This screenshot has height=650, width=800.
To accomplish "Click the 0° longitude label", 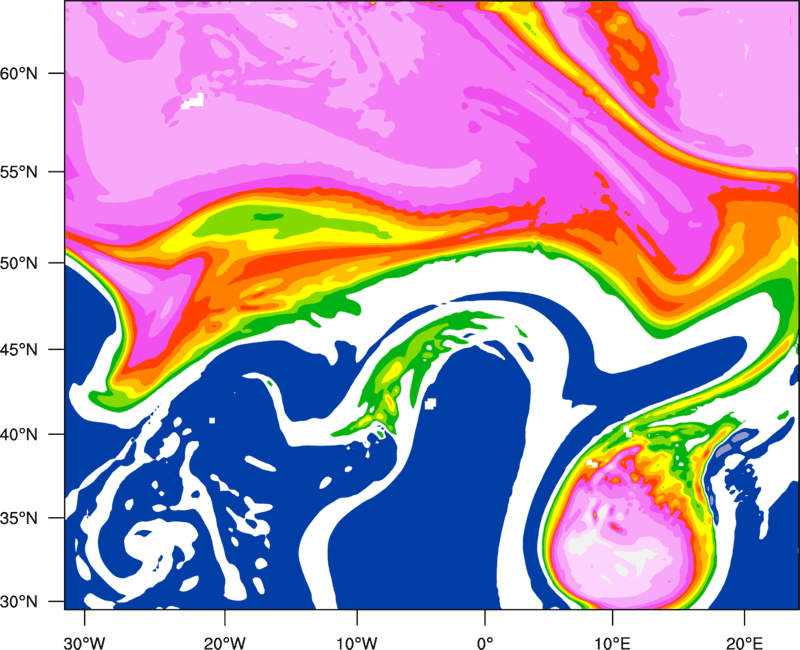I will tap(485, 643).
